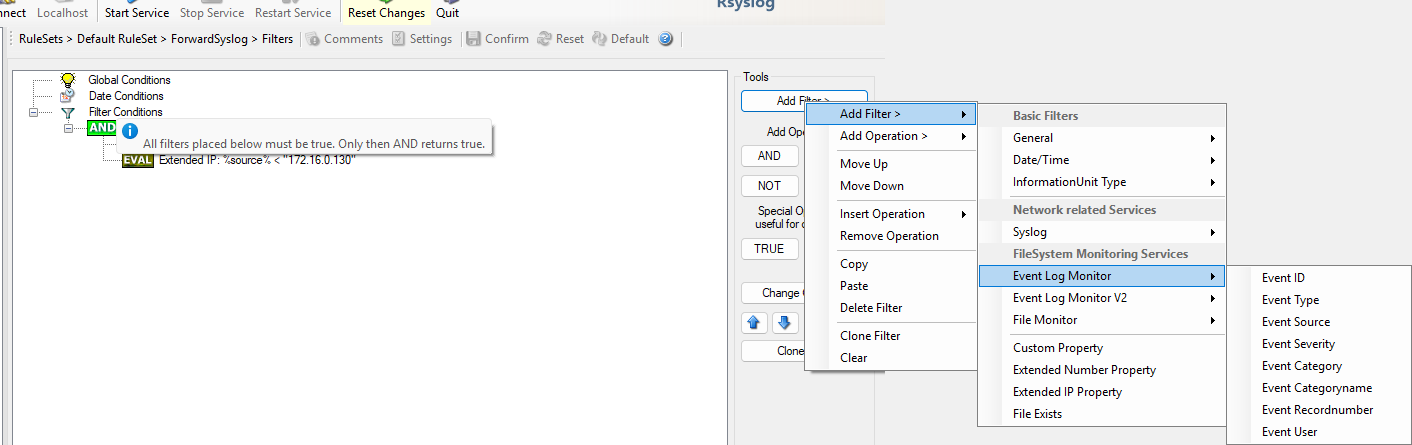The width and height of the screenshot is (1412, 445).
Task: Click the TRUE special operation button
Action: tap(769, 249)
